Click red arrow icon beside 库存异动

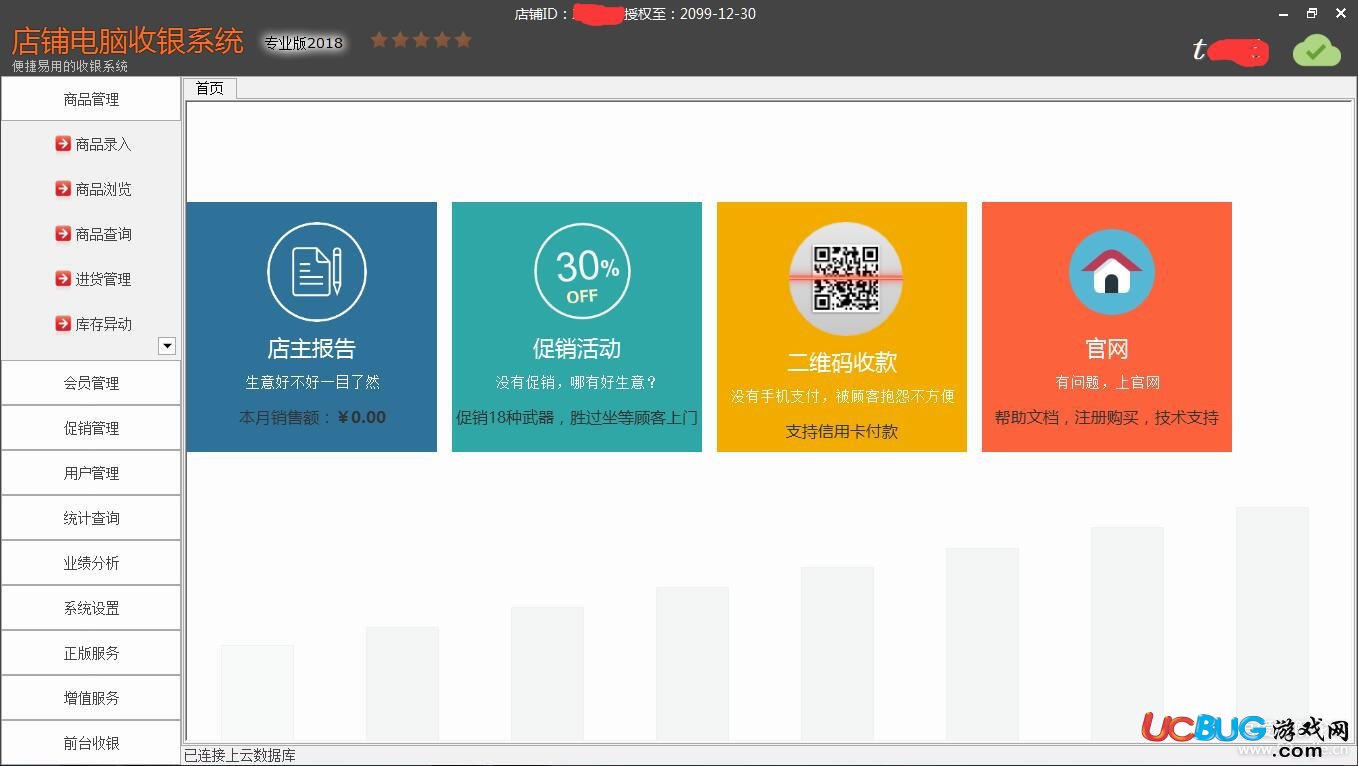(63, 324)
